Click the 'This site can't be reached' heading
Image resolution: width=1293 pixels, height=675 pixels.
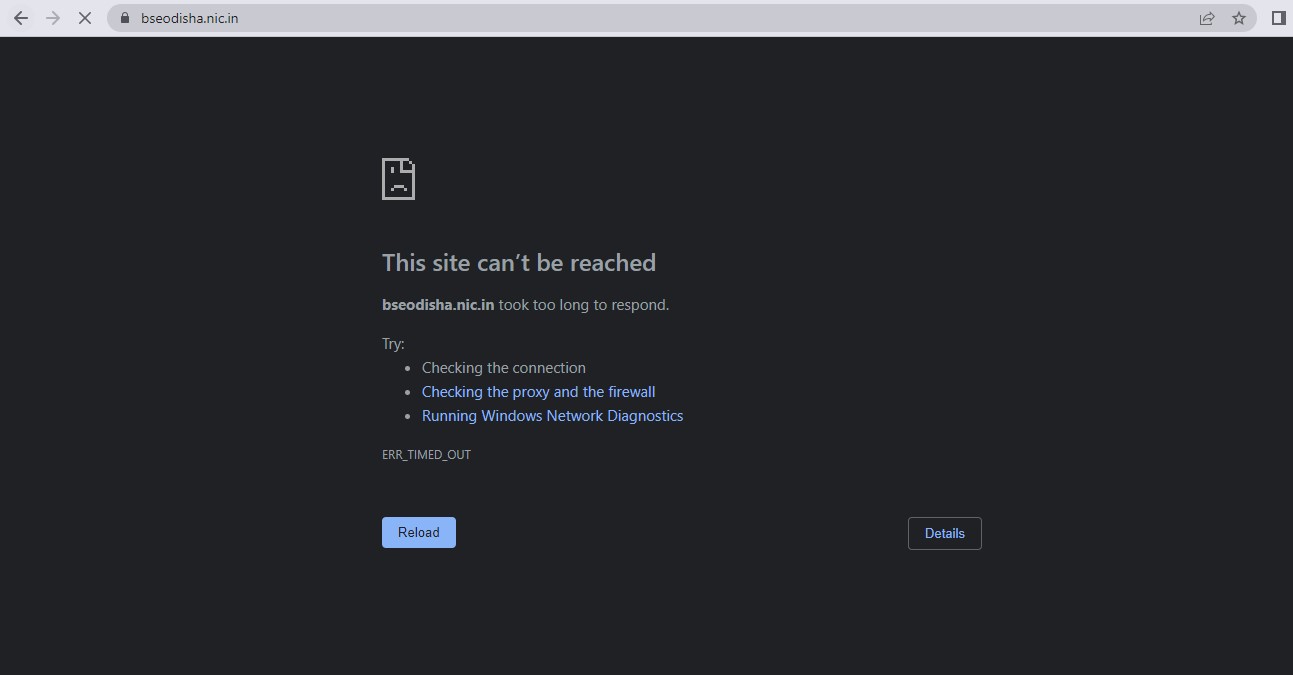[x=518, y=263]
